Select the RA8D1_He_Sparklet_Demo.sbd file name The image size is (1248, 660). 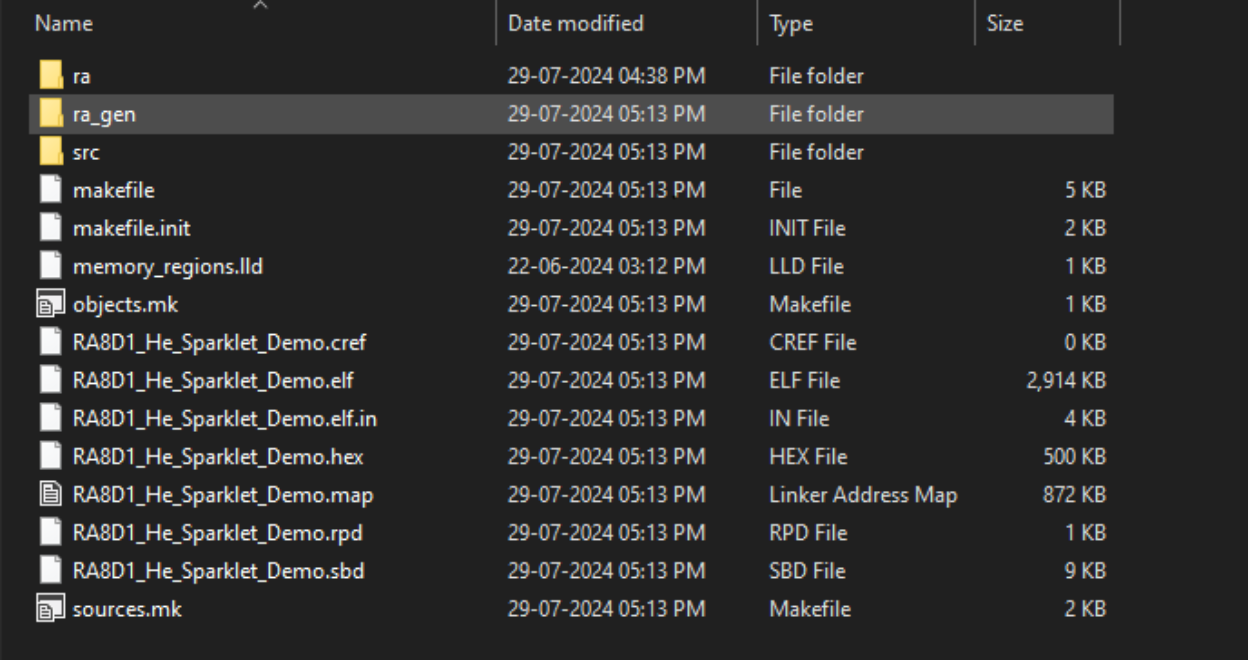pos(218,570)
